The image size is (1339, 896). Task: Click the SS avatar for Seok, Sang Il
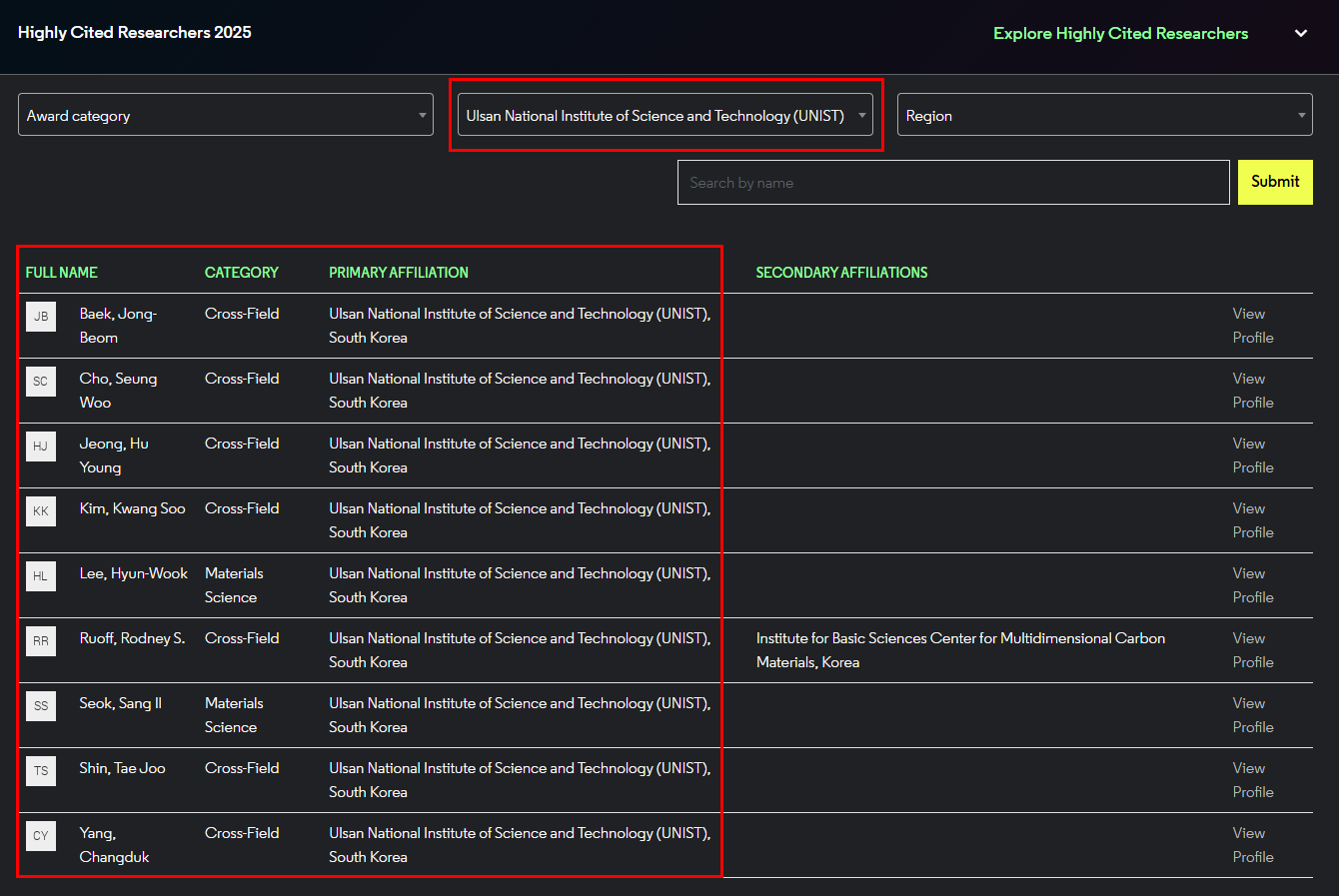[x=41, y=706]
